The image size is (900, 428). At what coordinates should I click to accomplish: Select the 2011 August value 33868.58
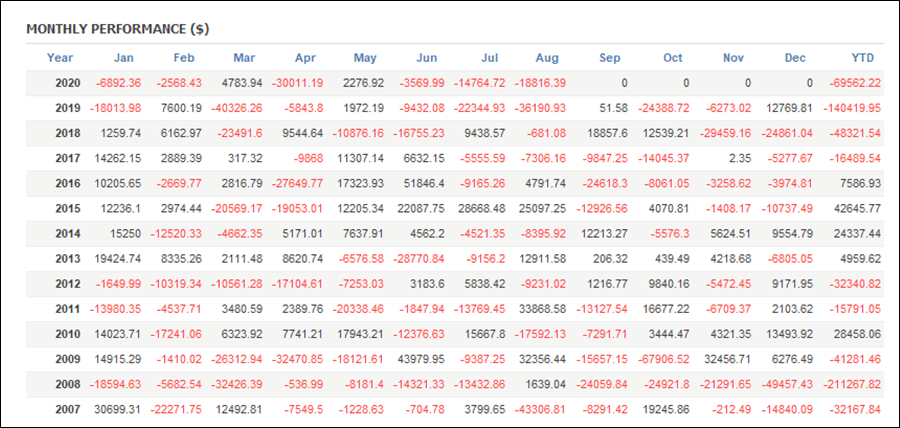pyautogui.click(x=542, y=309)
